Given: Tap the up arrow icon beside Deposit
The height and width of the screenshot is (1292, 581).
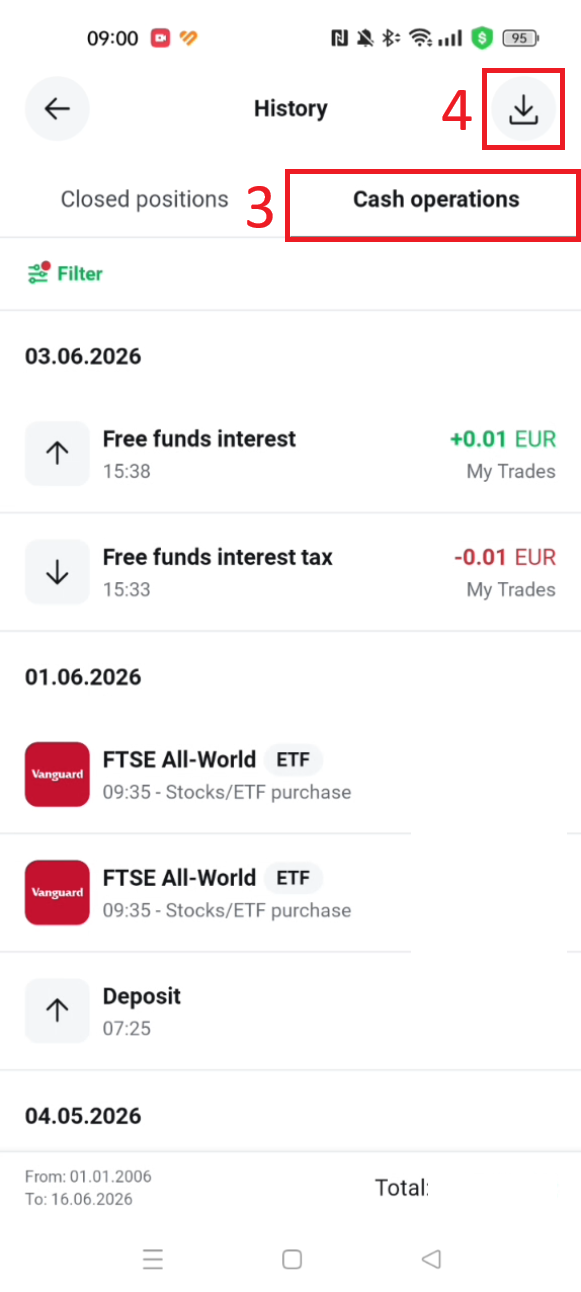Looking at the screenshot, I should (x=57, y=1010).
